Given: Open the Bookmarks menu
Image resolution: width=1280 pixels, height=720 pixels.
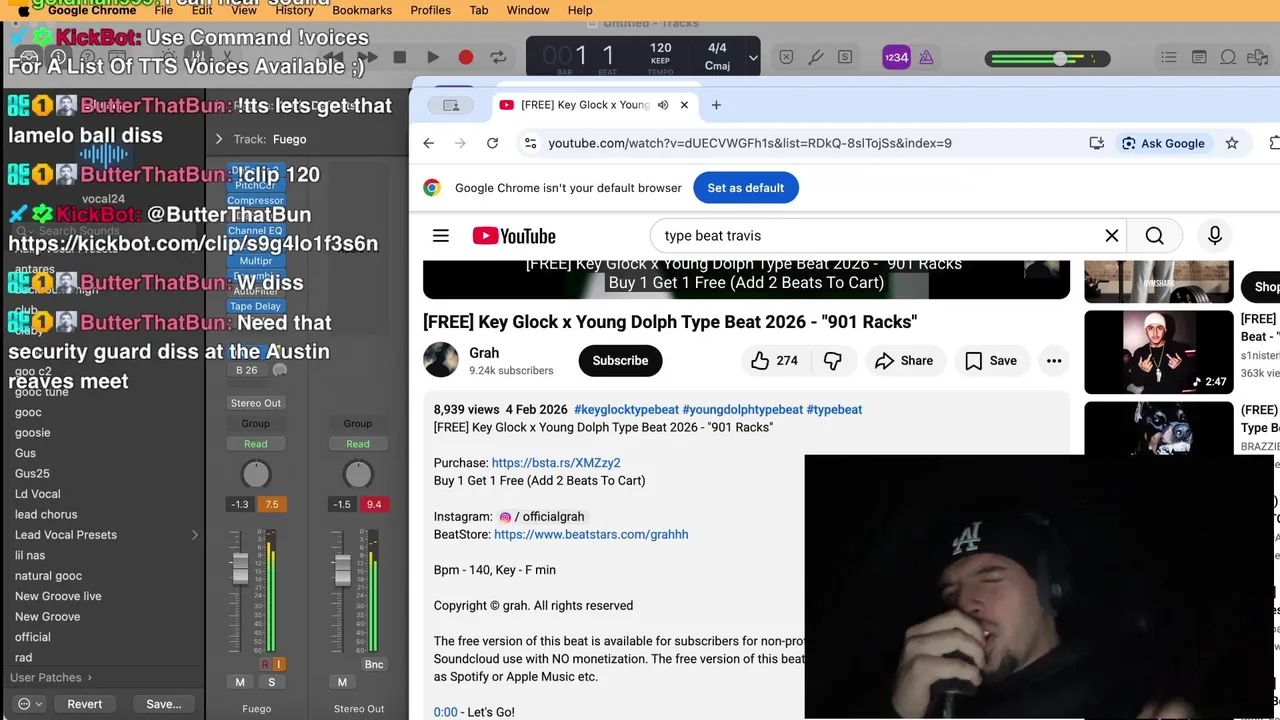Looking at the screenshot, I should (362, 10).
